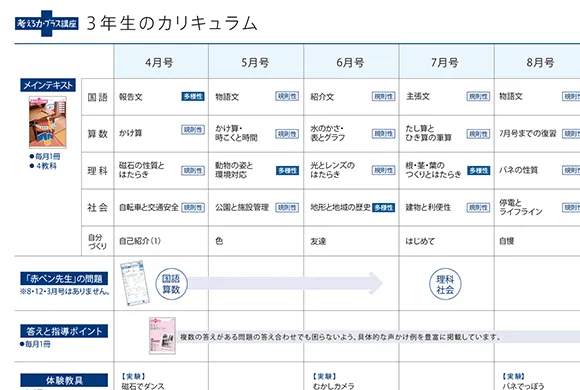Image resolution: width=580 pixels, height=390 pixels.
Task: Click the 体験教具 label
Action: (64, 380)
